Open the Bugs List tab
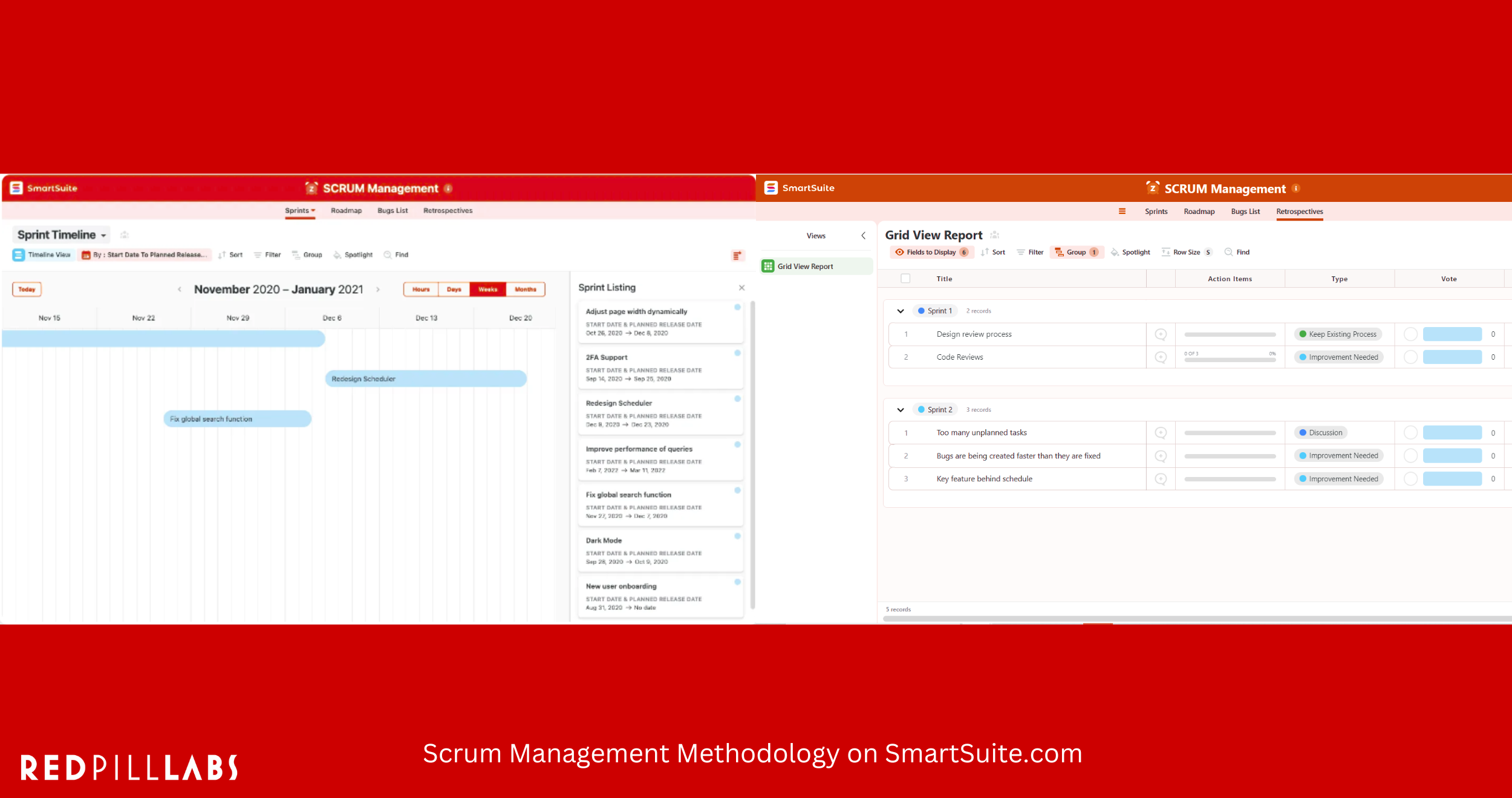 click(392, 210)
